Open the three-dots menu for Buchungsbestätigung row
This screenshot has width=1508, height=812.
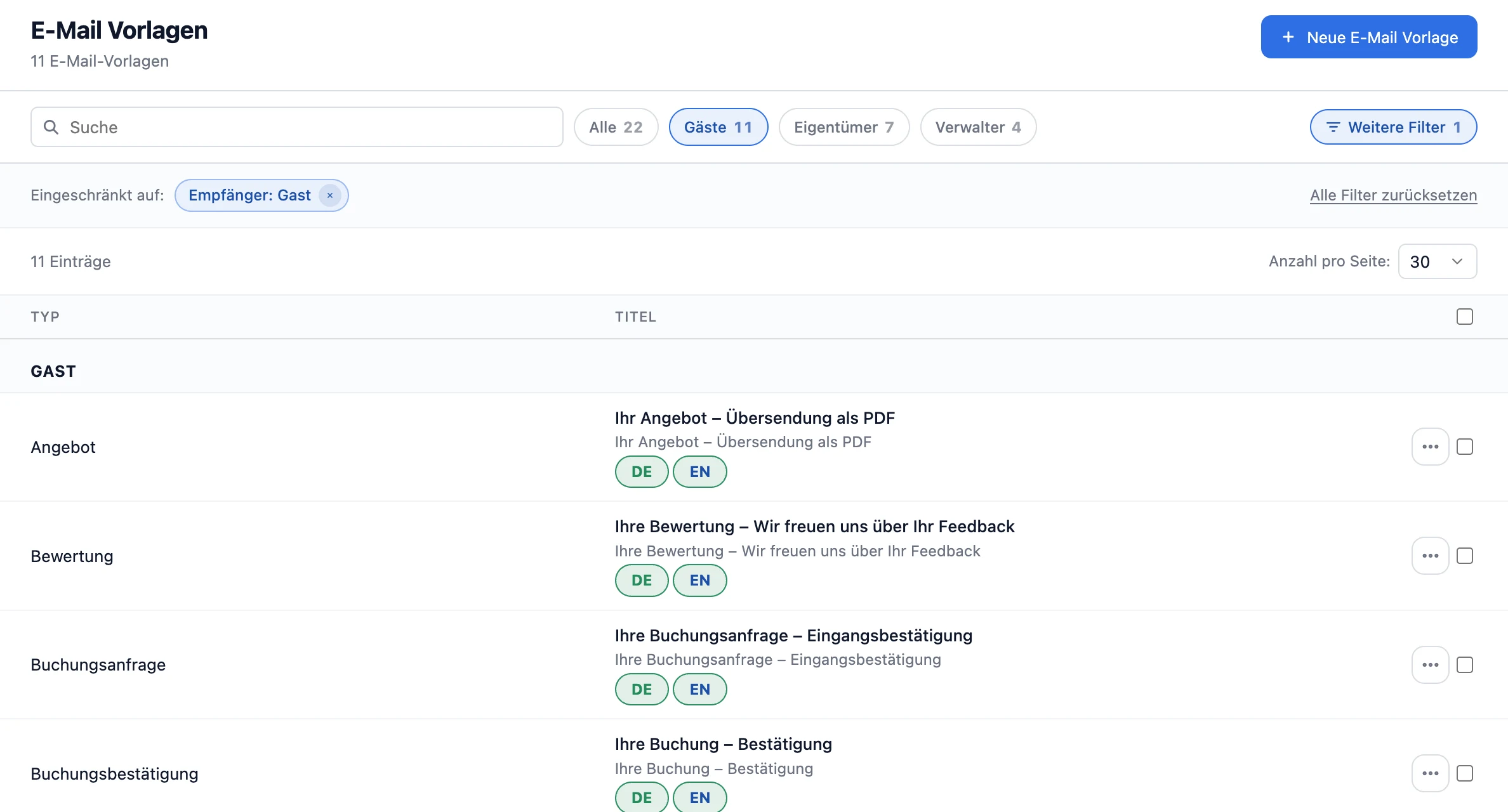point(1430,773)
